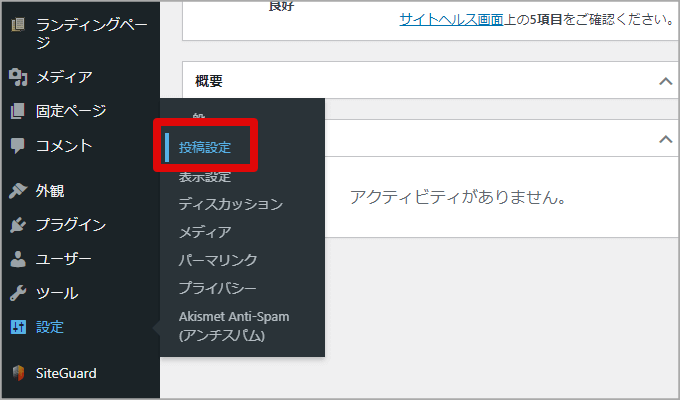Click the 固定ページ pages icon
680x400 pixels.
point(18,111)
